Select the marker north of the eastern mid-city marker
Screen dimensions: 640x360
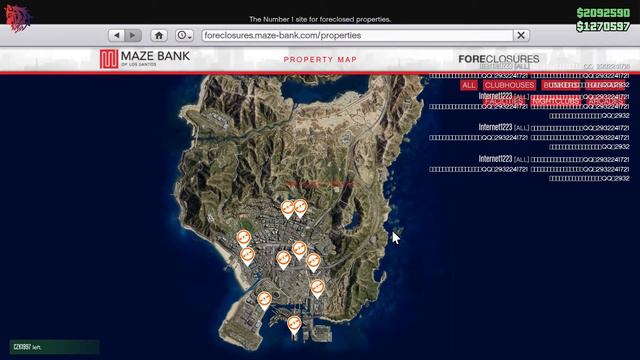(x=299, y=251)
